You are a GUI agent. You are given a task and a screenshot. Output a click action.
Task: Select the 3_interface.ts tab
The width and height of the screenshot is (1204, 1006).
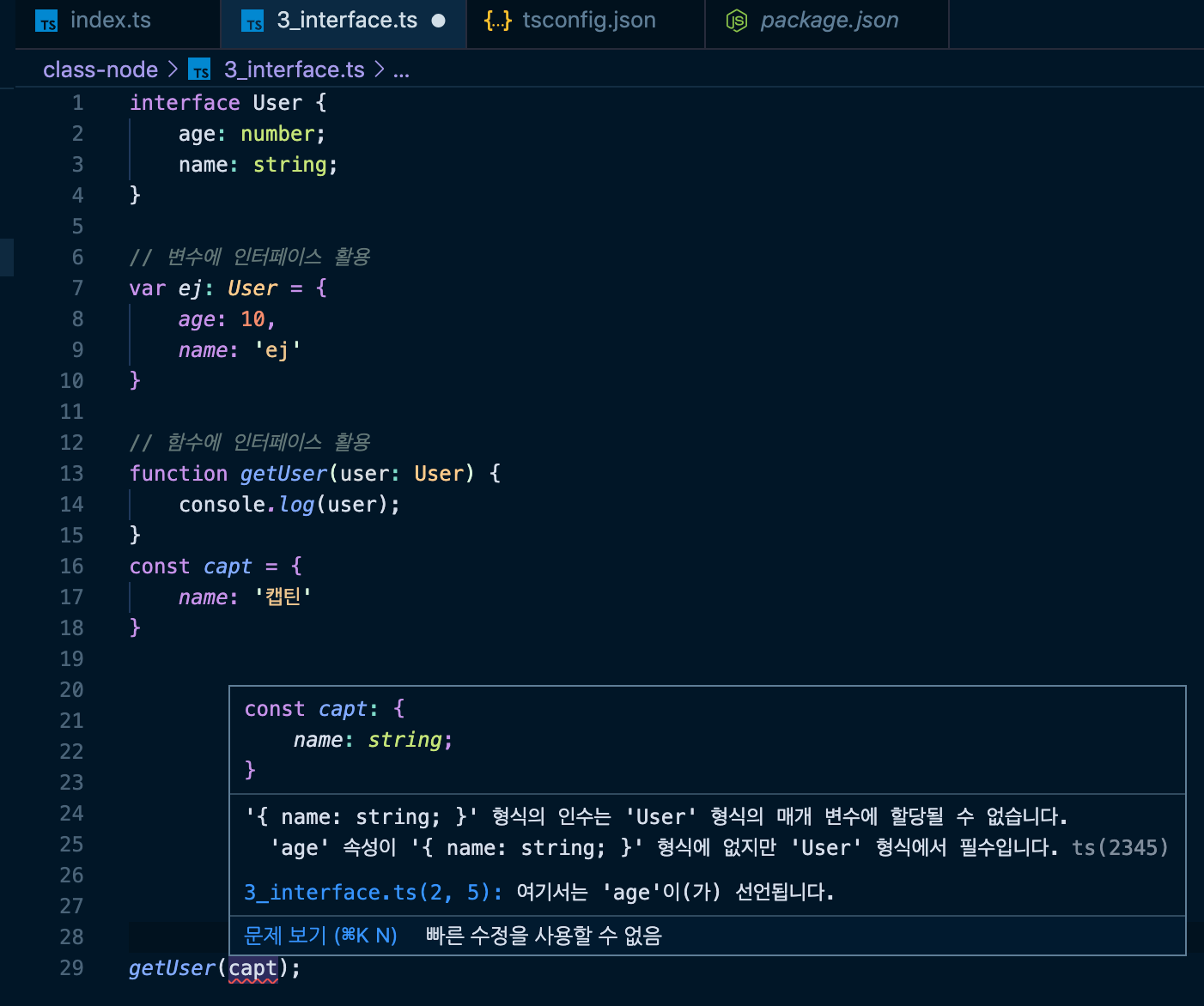344,21
